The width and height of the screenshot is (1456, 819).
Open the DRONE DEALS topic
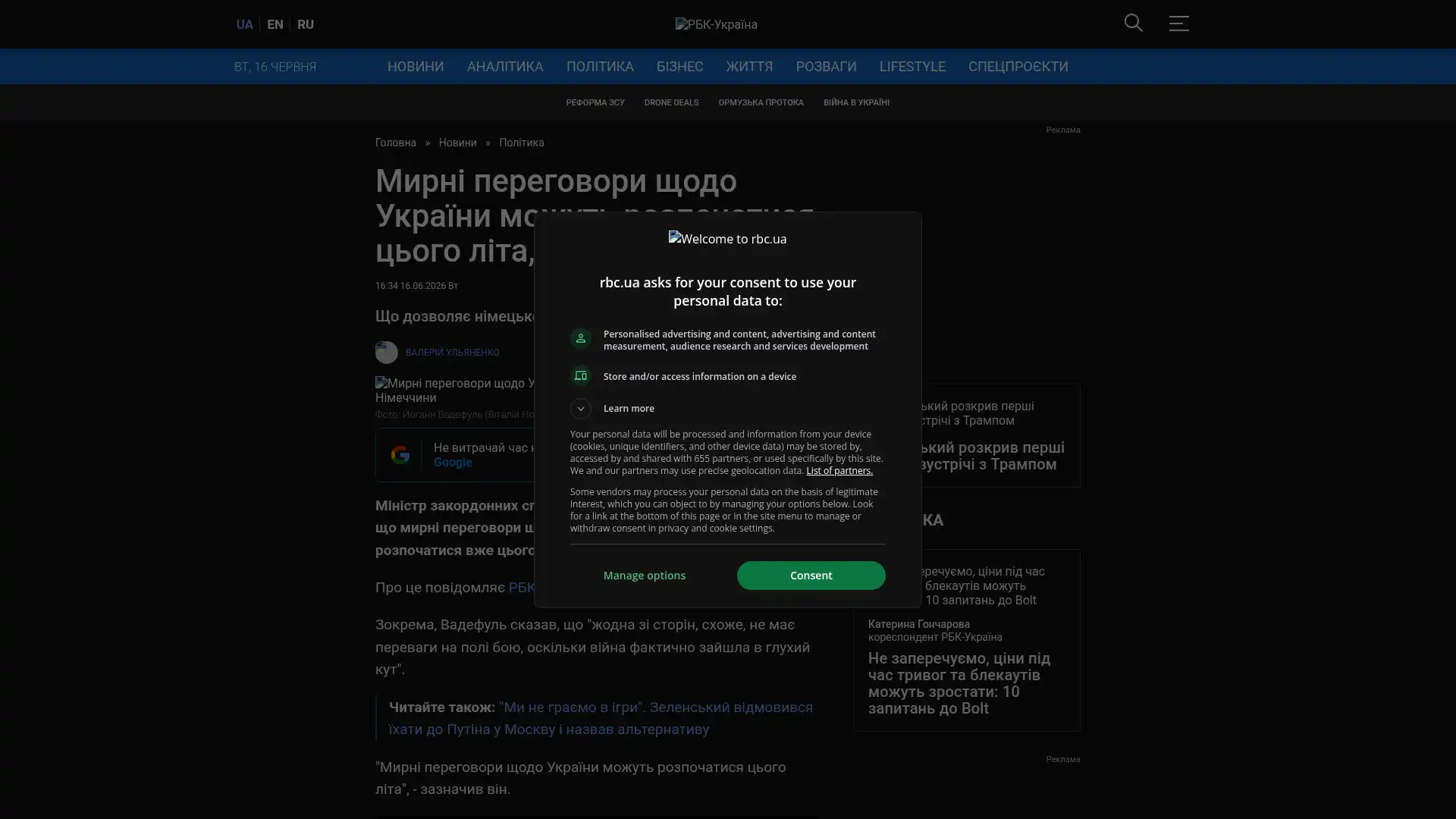pos(671,102)
